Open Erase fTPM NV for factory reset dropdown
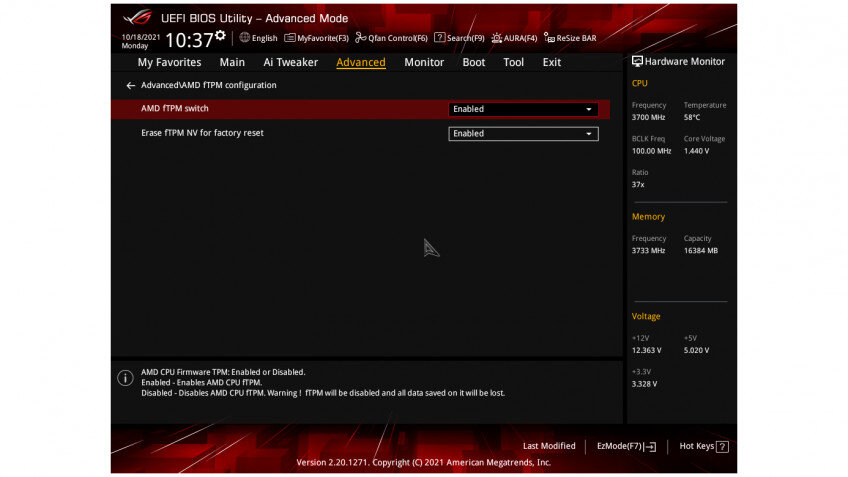Viewport: 848px width, 477px height. click(523, 134)
